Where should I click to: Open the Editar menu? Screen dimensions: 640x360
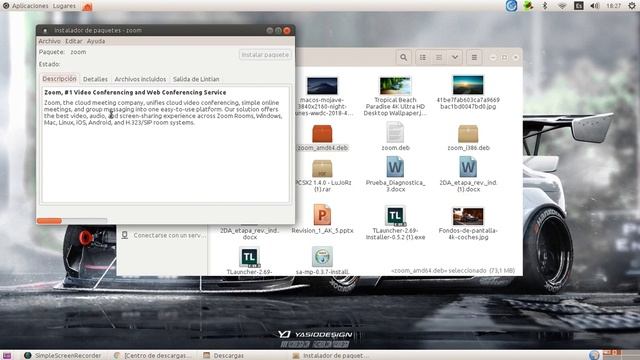[73, 41]
